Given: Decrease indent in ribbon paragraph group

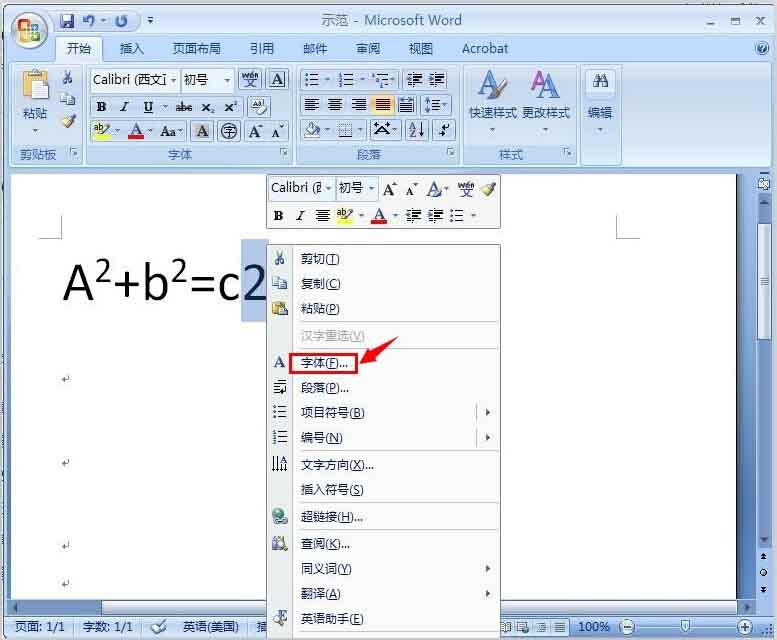Looking at the screenshot, I should click(414, 79).
